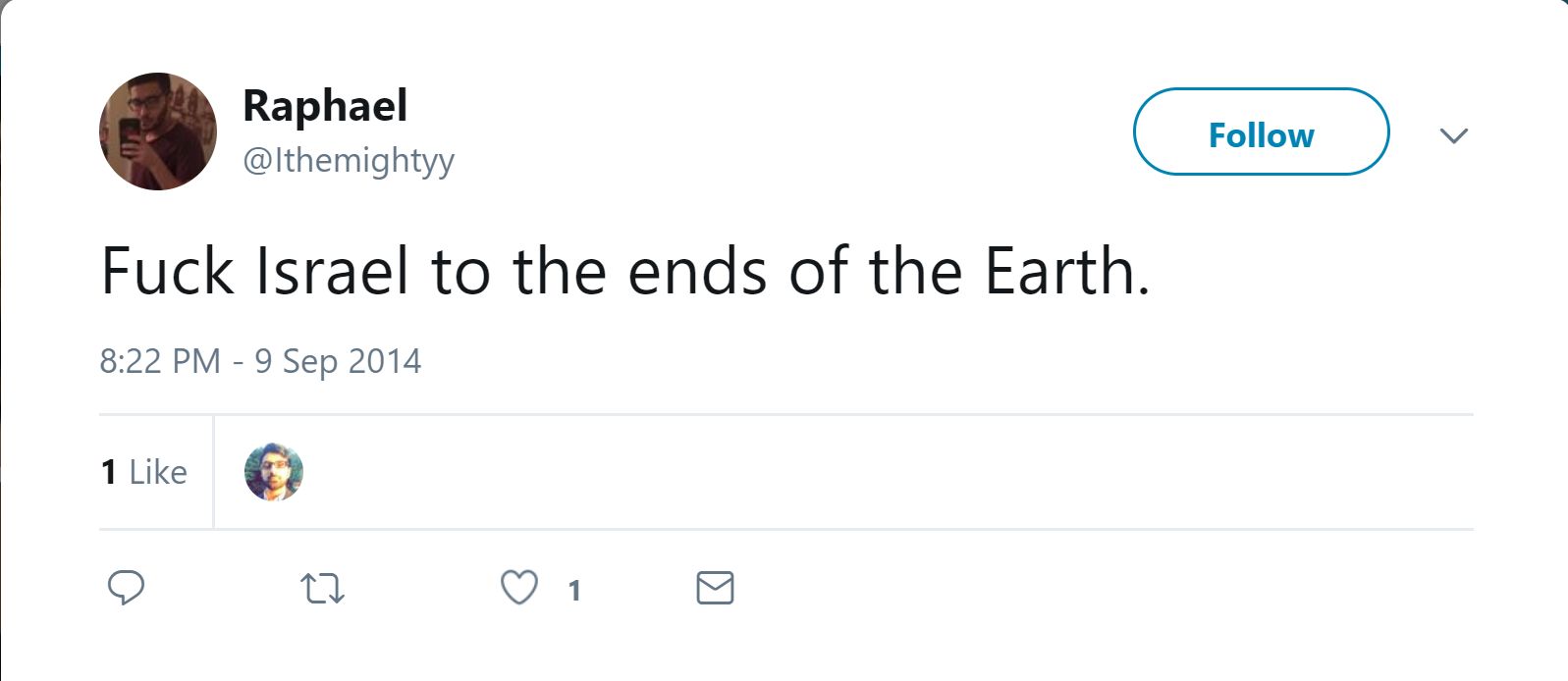
Task: Click the display name Raphael
Action: (325, 106)
